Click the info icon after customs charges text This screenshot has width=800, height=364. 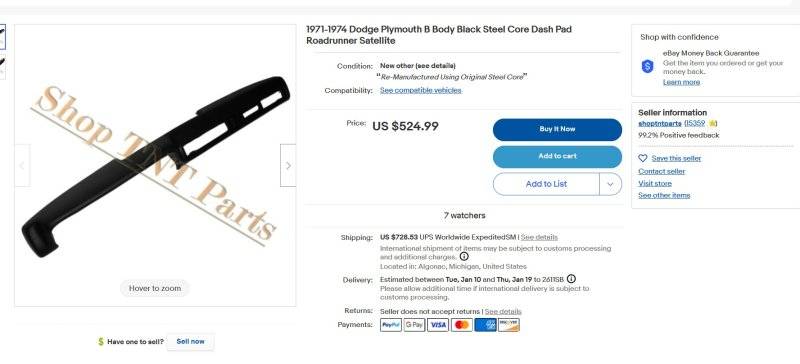[x=464, y=256]
